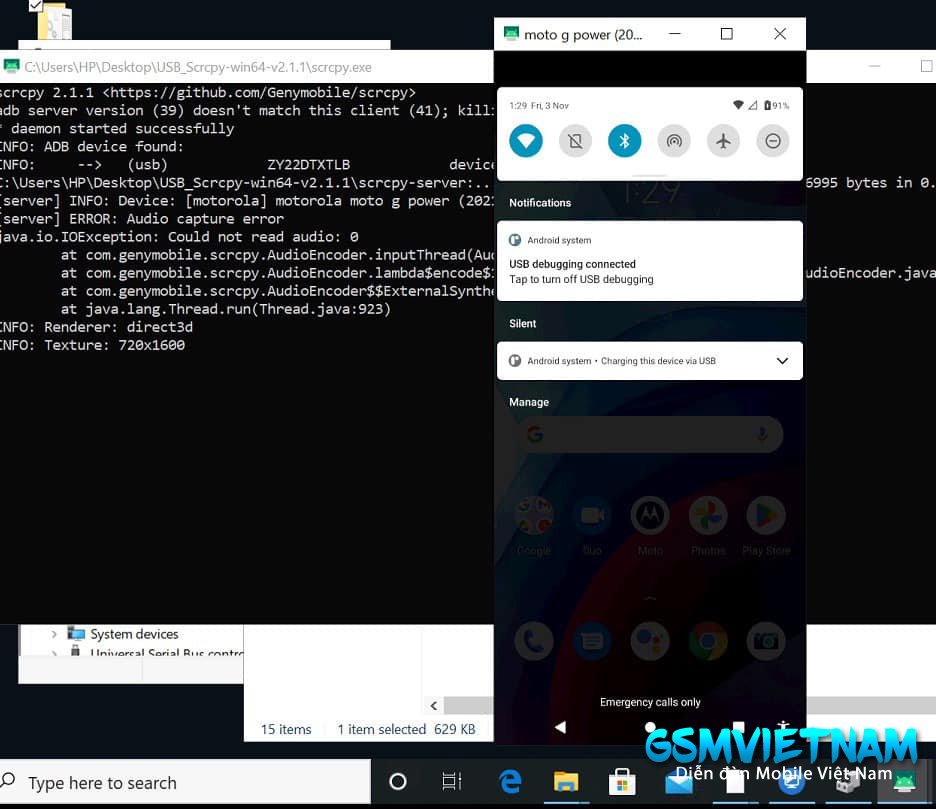The width and height of the screenshot is (936, 809).
Task: Toggle the hotspot quick setting tile
Action: coord(674,141)
